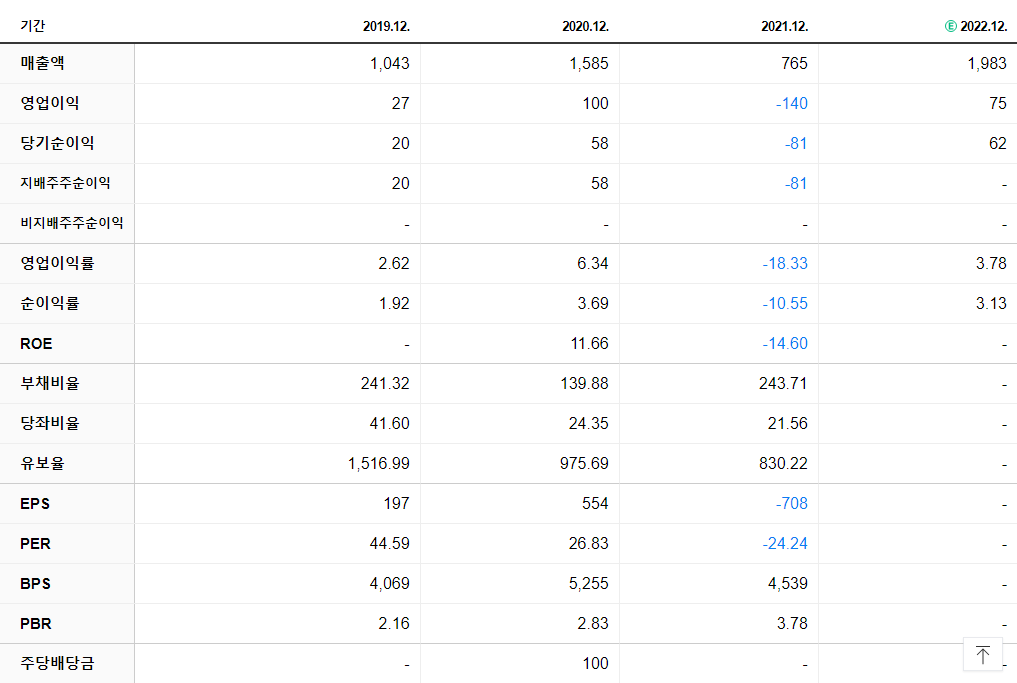Click the 매출액 row label

coord(42,63)
